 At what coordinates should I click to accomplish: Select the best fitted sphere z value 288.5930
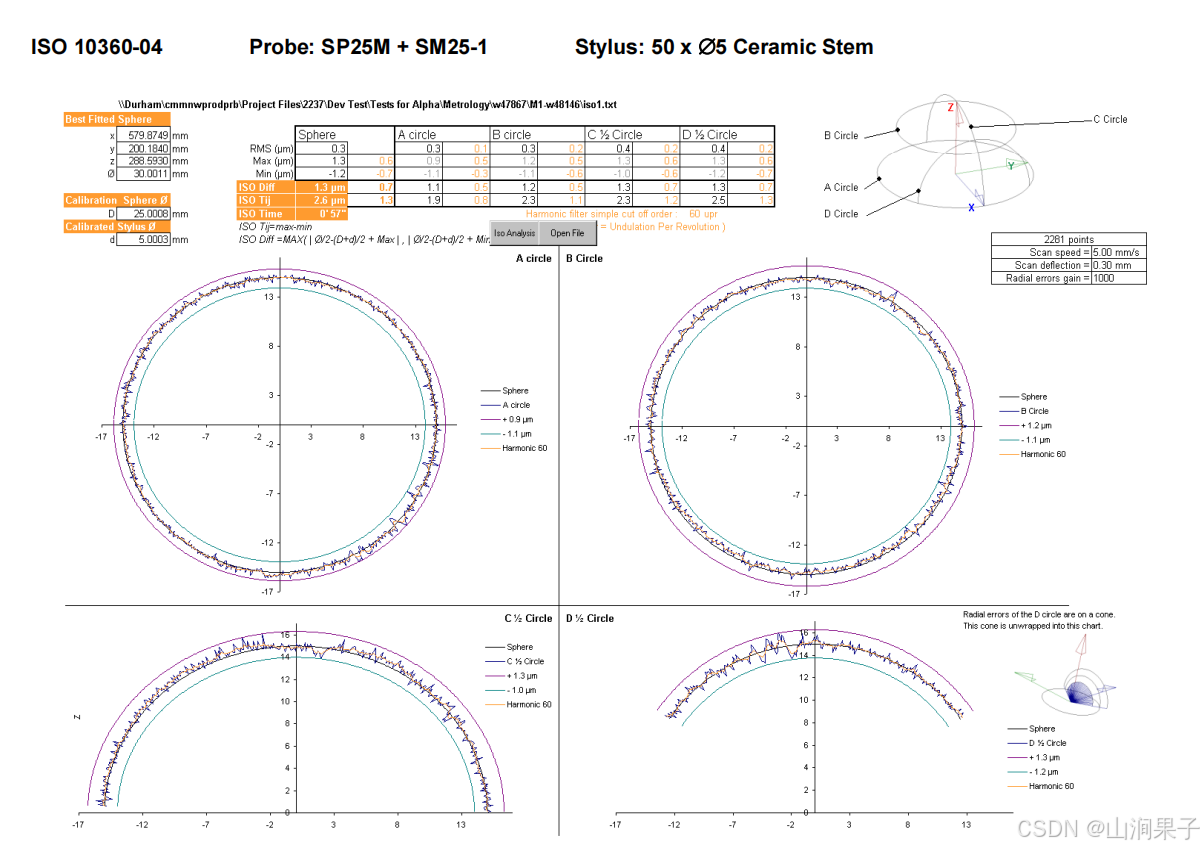pyautogui.click(x=143, y=160)
